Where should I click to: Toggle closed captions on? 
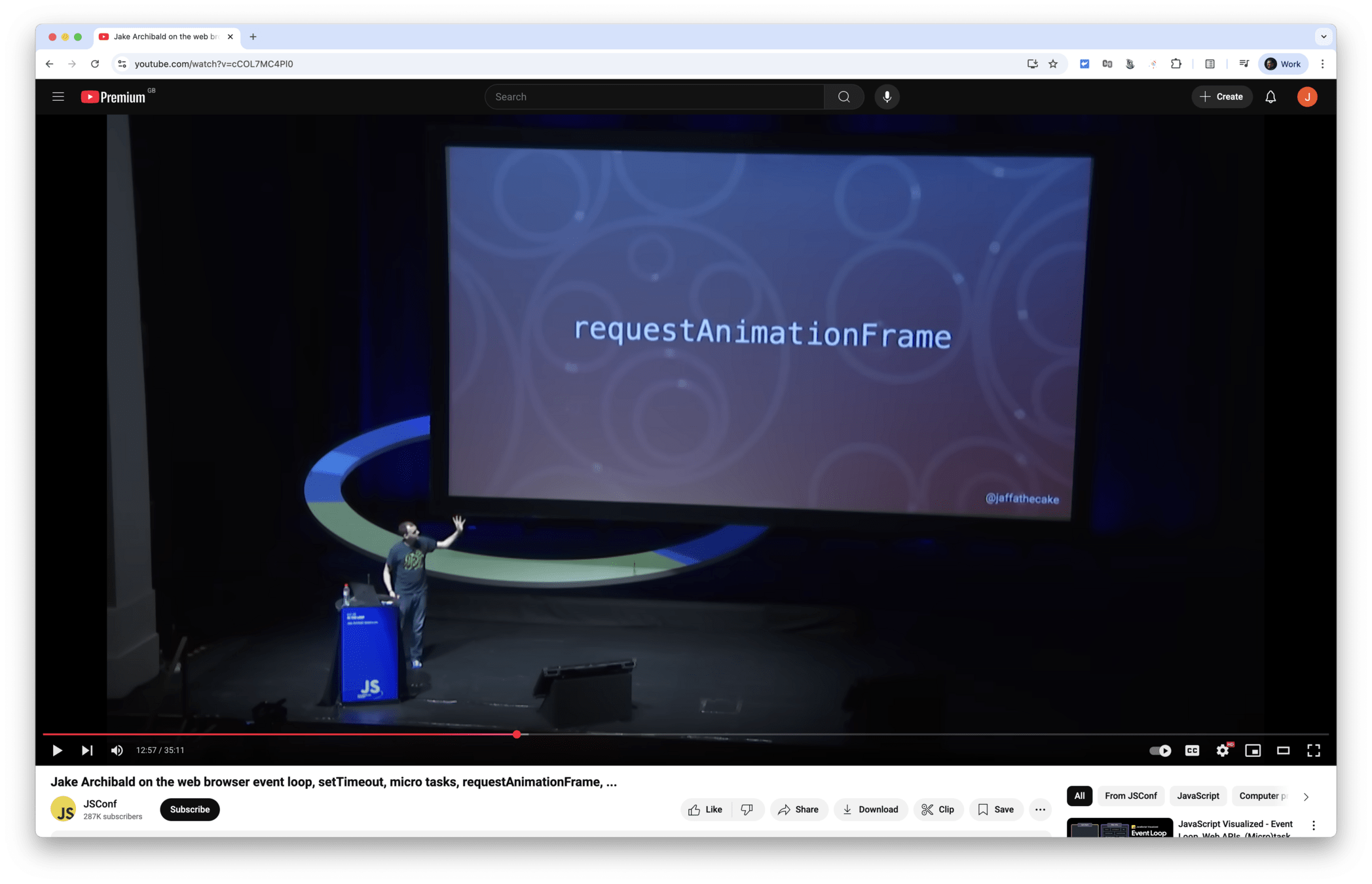coord(1192,750)
